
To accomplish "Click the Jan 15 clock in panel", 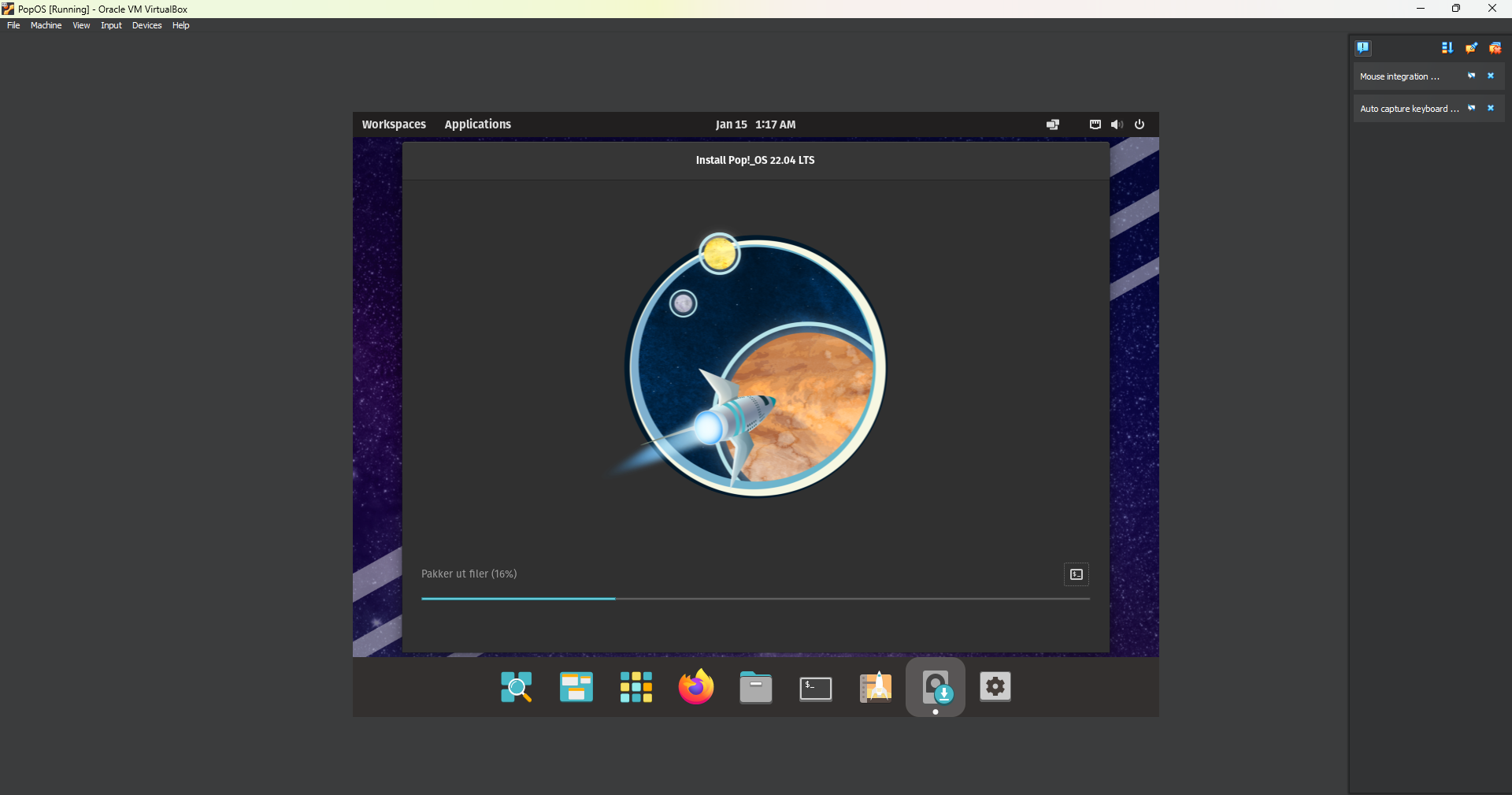I will [x=756, y=124].
